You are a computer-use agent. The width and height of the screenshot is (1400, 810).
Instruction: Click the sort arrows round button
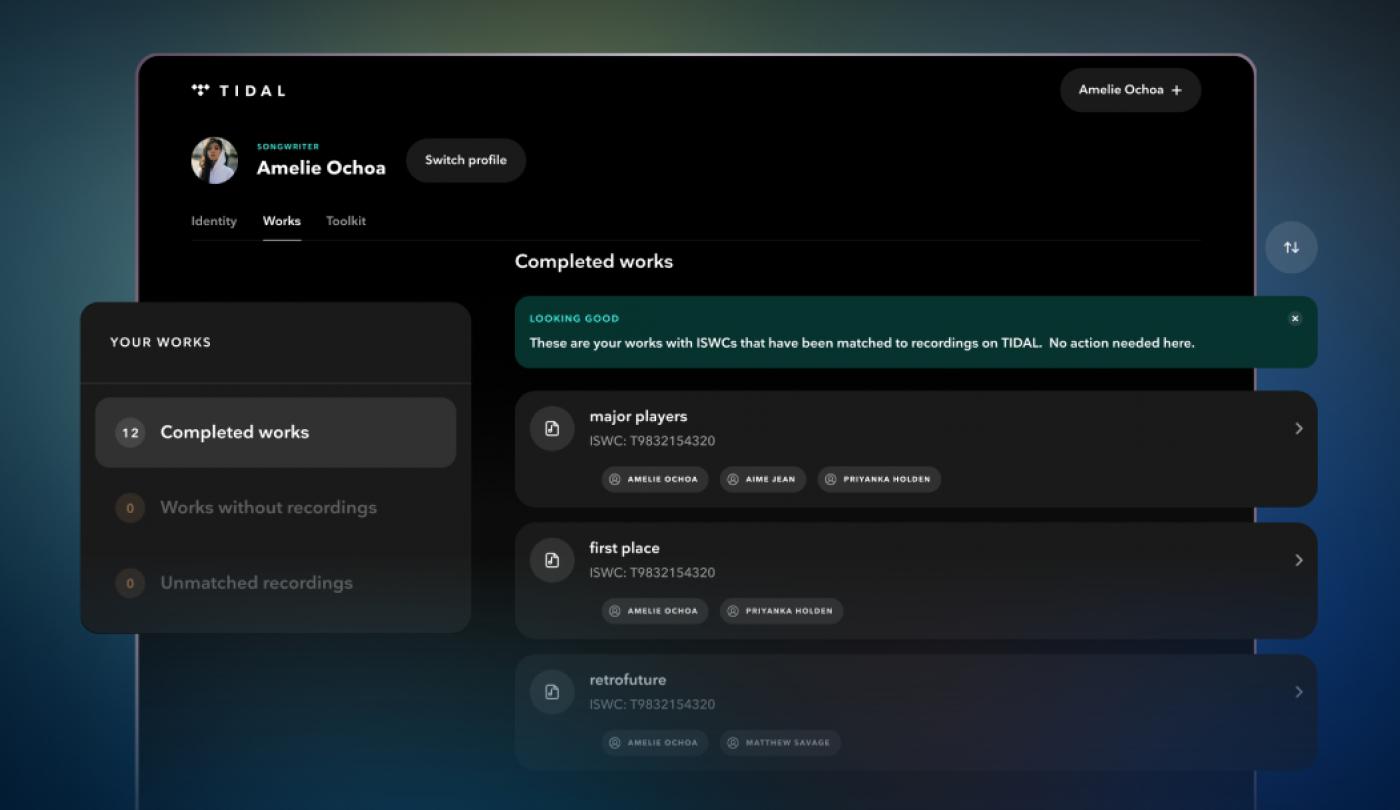[x=1291, y=247]
